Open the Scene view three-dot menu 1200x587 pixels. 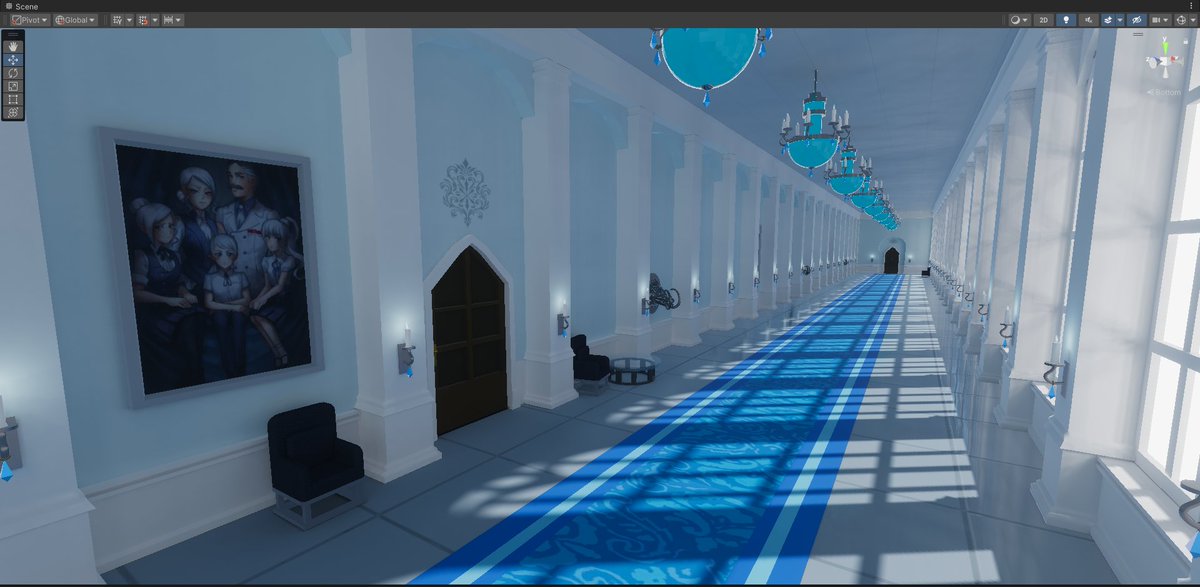1191,6
